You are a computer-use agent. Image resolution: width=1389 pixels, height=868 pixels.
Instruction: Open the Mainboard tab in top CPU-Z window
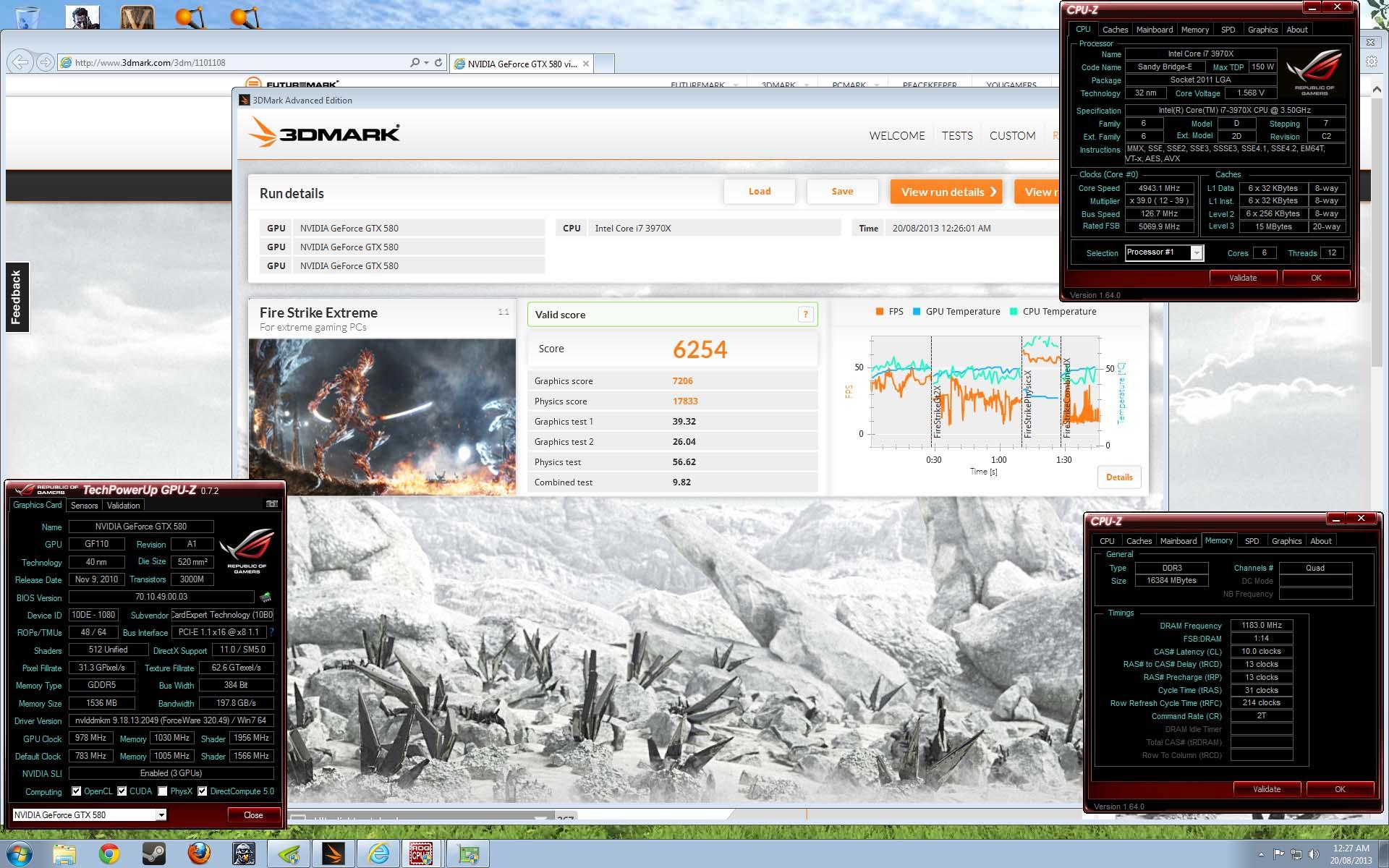1155,30
